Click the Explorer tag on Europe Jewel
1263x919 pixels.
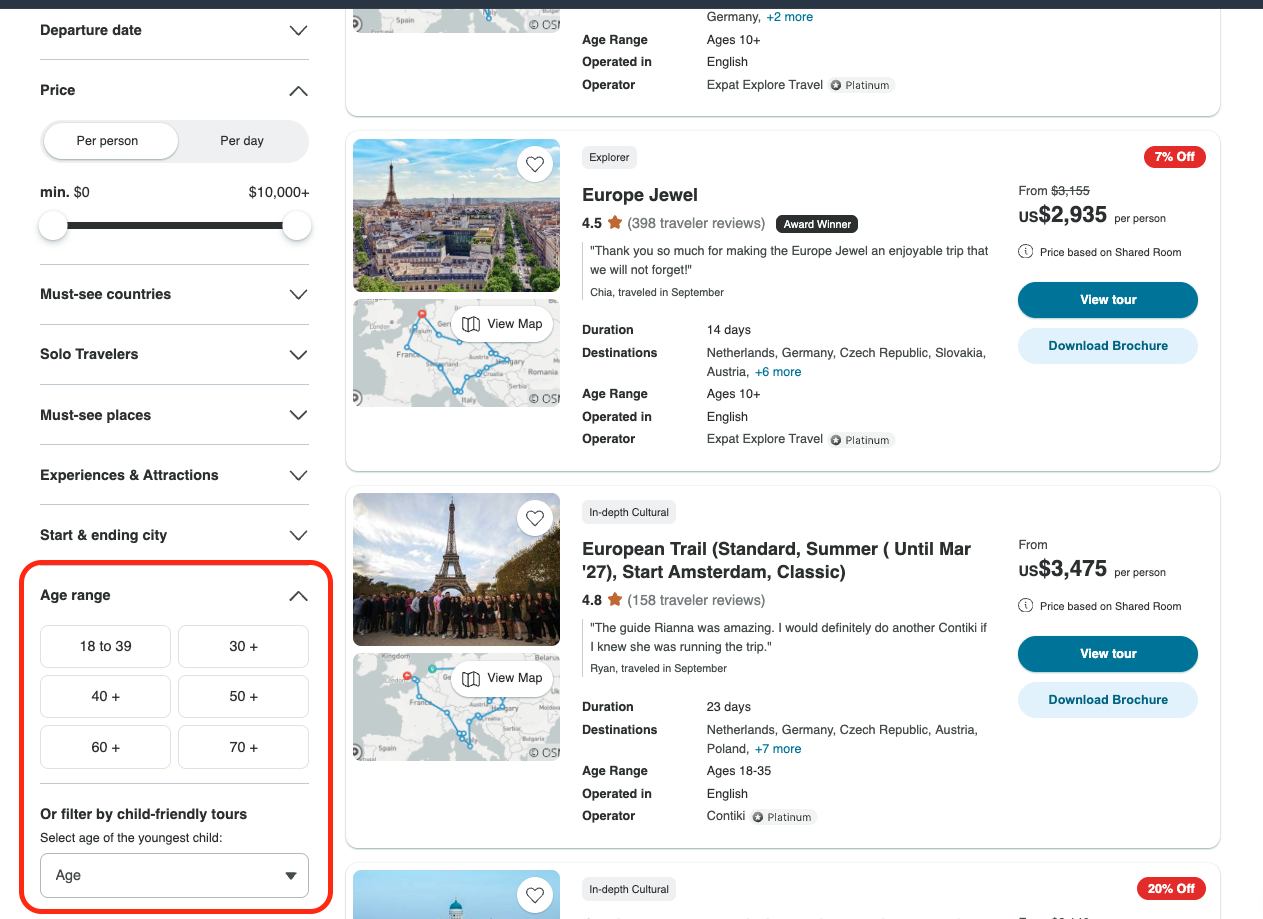(610, 157)
